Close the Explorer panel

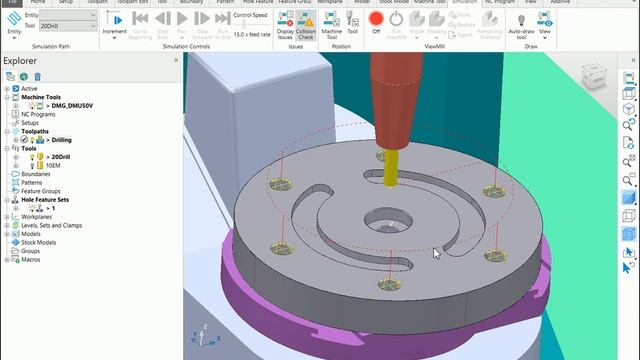tap(176, 60)
